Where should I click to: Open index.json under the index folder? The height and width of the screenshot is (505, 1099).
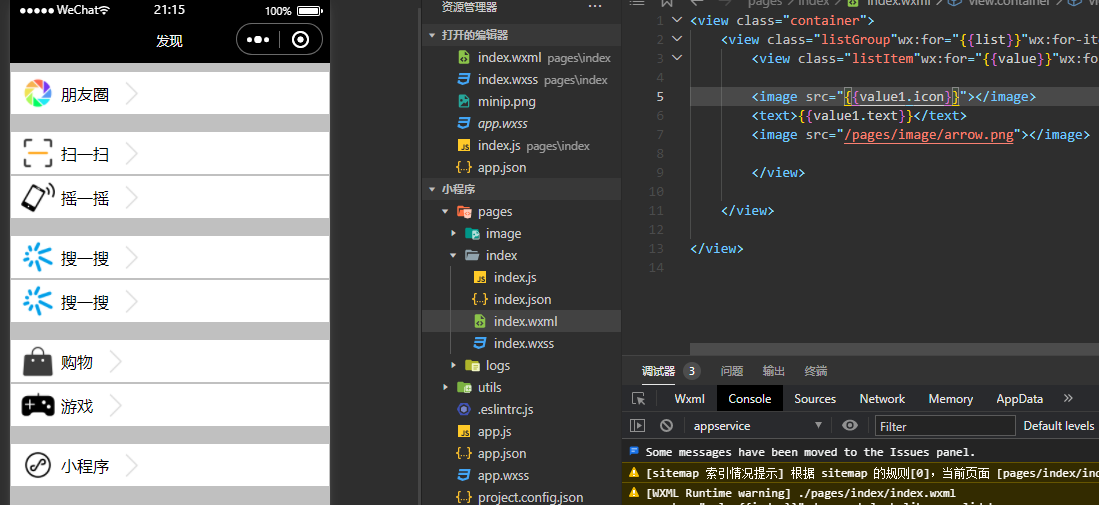521,299
